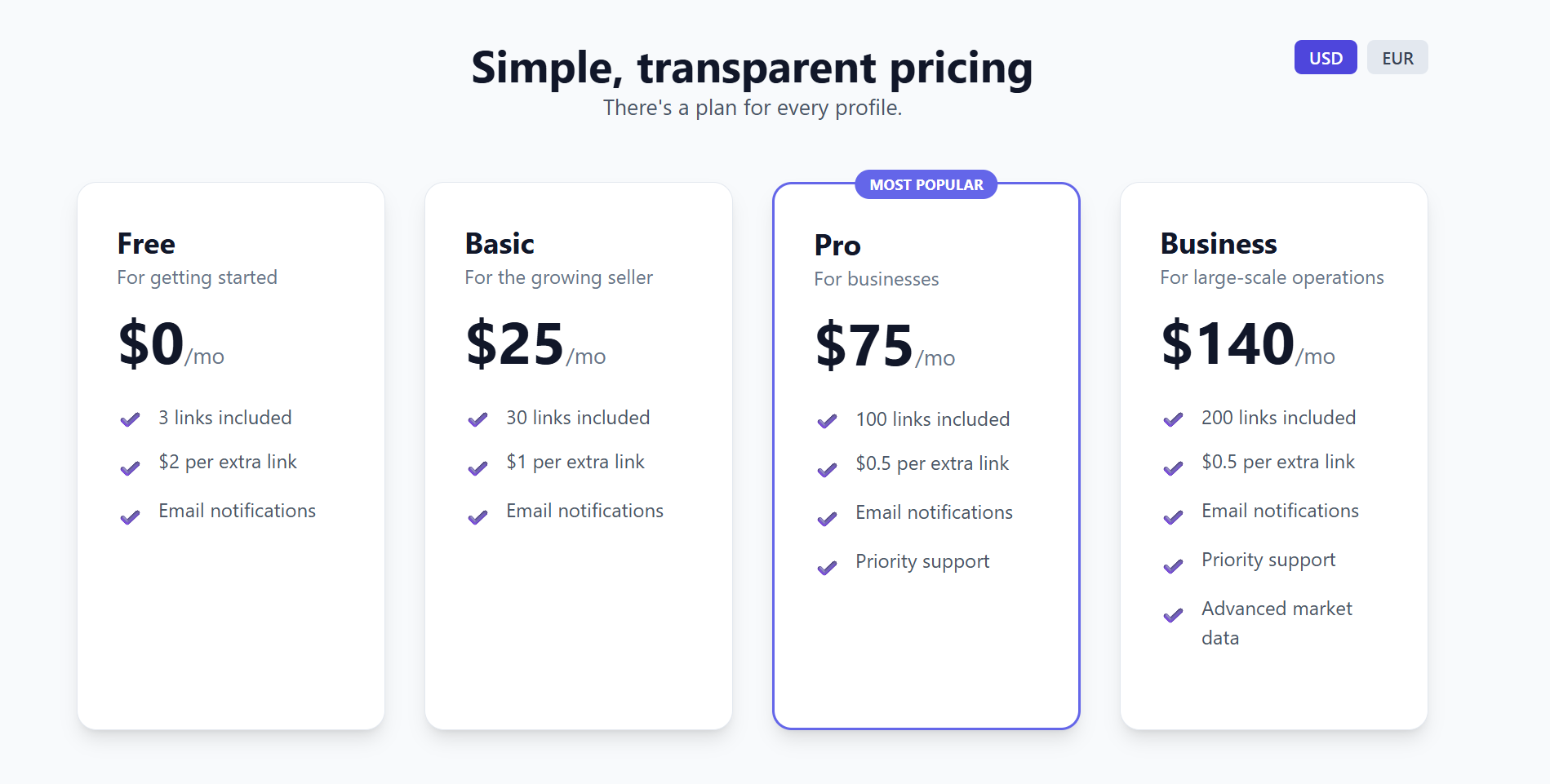Screen dimensions: 1550x784
Task: Select 'For the growing seller' subtitle
Action: [558, 277]
